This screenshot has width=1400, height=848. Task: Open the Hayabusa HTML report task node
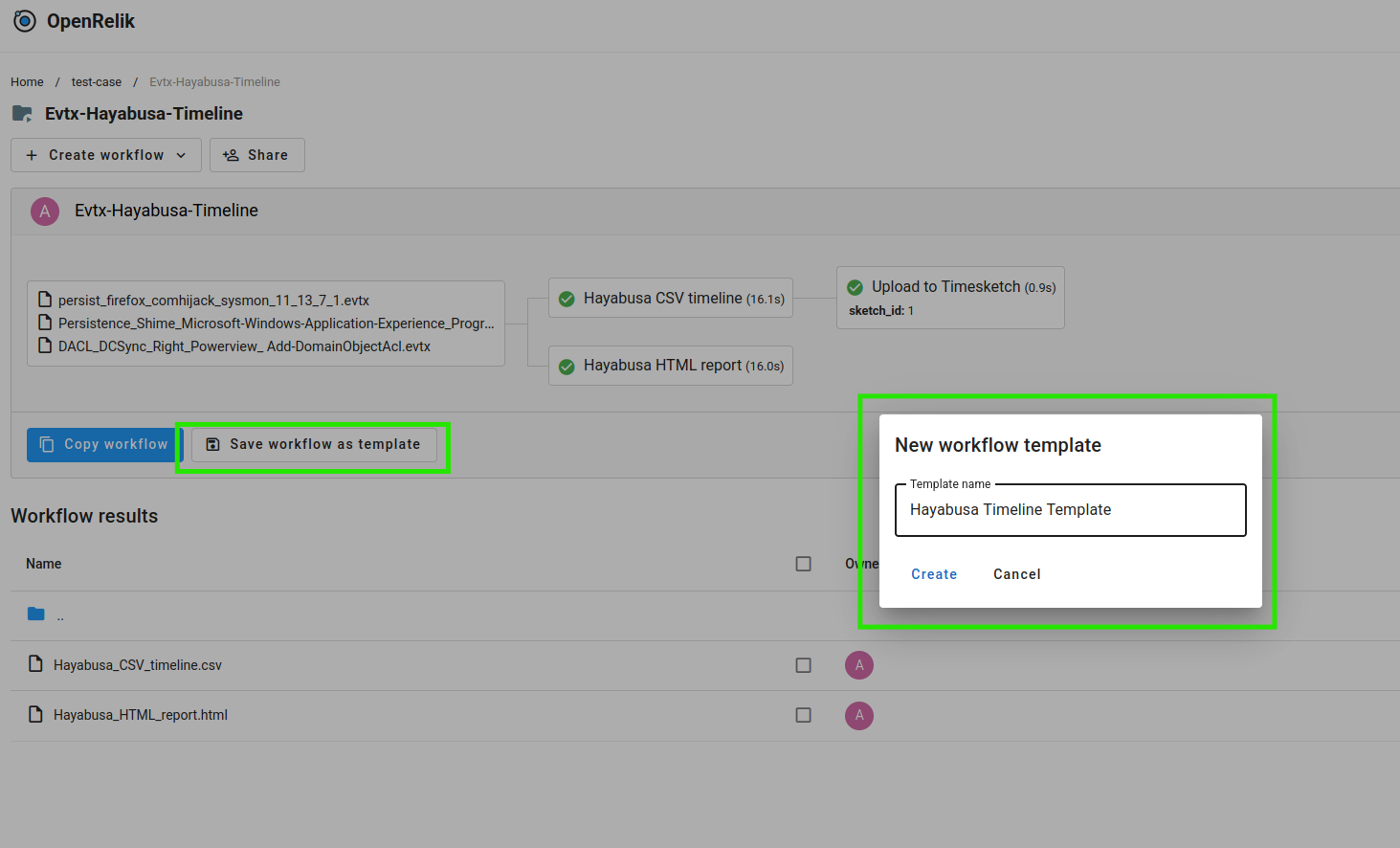[671, 366]
